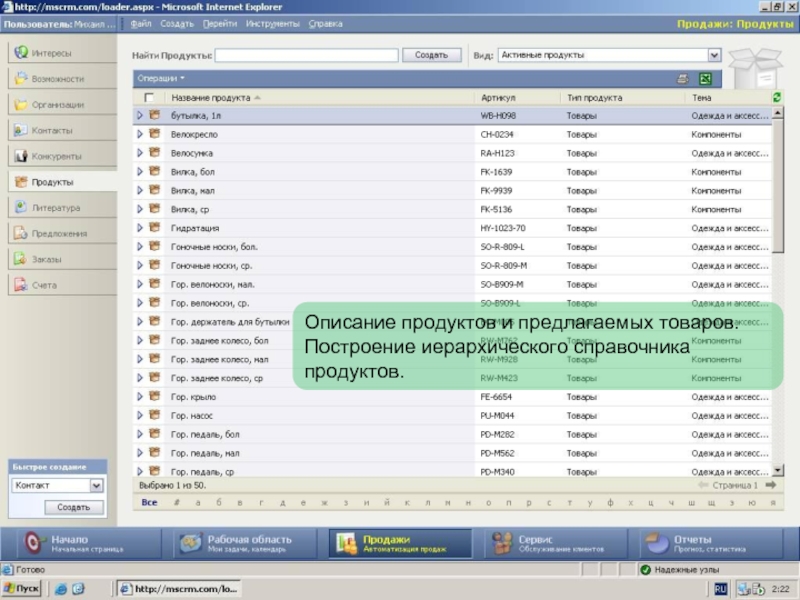This screenshot has width=800, height=600.
Task: Click the Артикул column header
Action: click(498, 97)
